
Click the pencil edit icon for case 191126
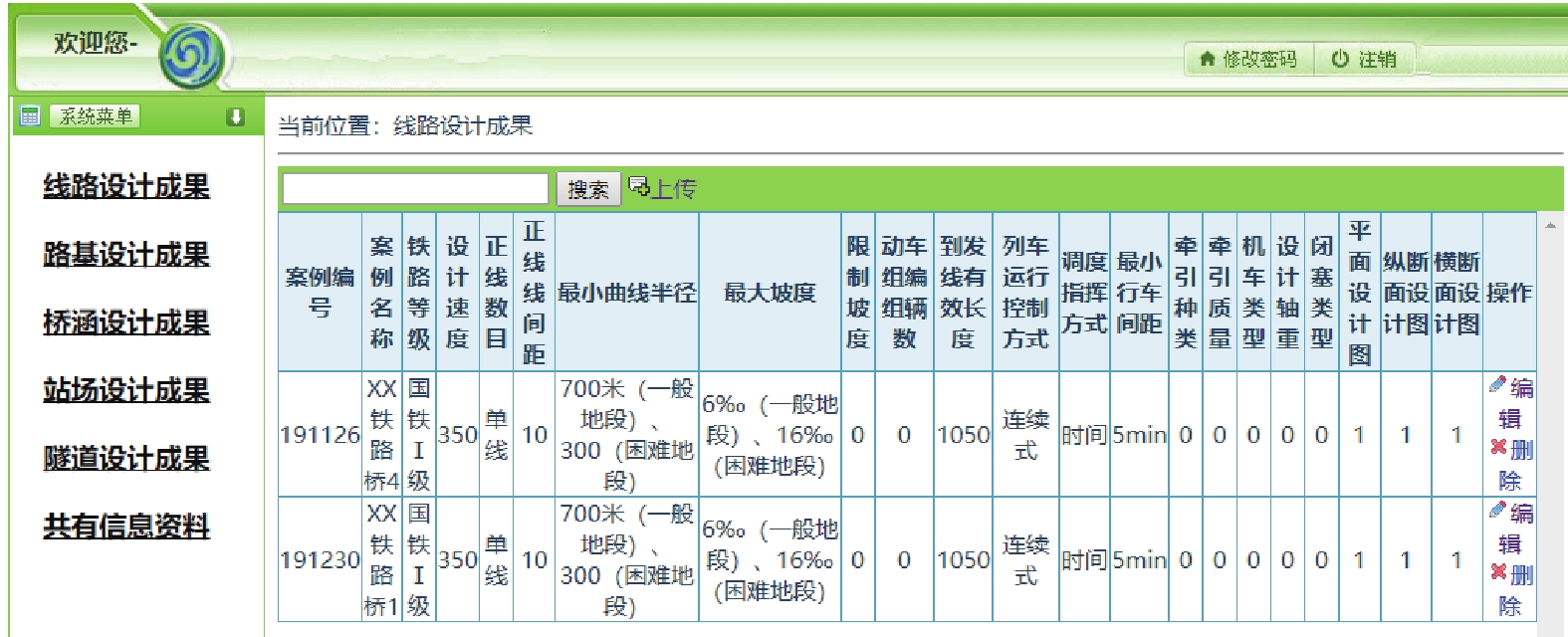click(x=1497, y=385)
